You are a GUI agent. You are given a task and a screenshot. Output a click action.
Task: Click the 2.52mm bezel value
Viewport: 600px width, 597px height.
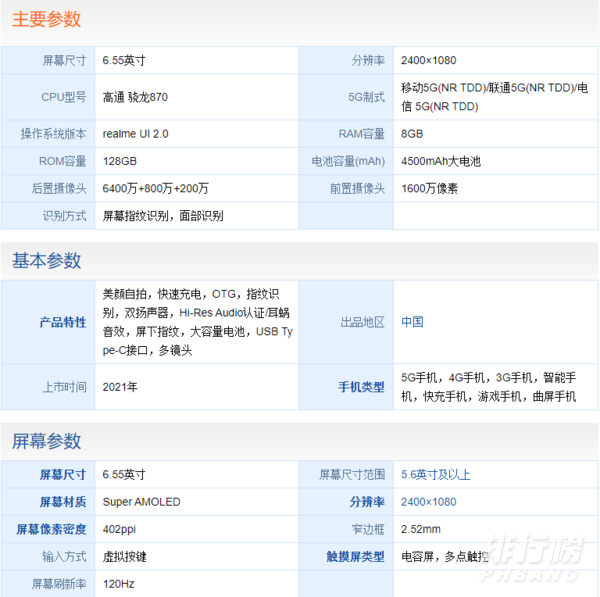pos(421,529)
